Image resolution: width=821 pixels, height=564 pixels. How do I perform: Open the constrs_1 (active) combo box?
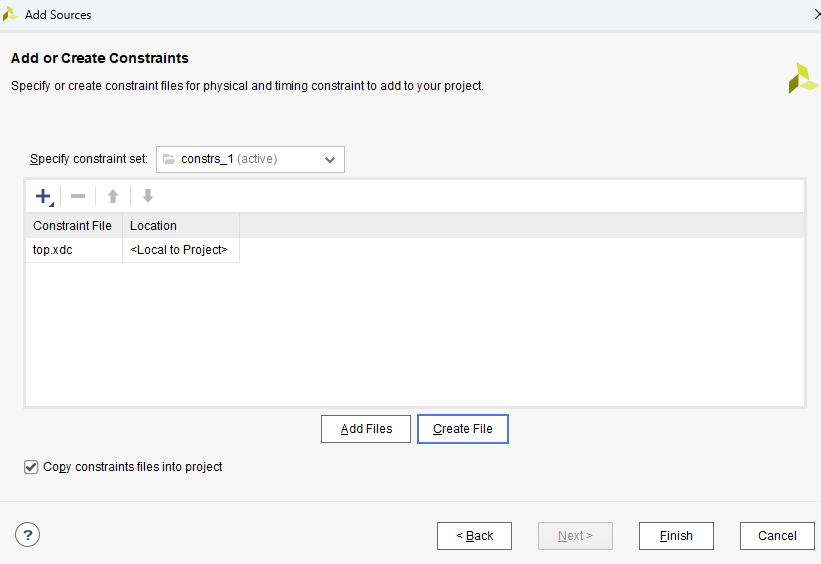(250, 159)
